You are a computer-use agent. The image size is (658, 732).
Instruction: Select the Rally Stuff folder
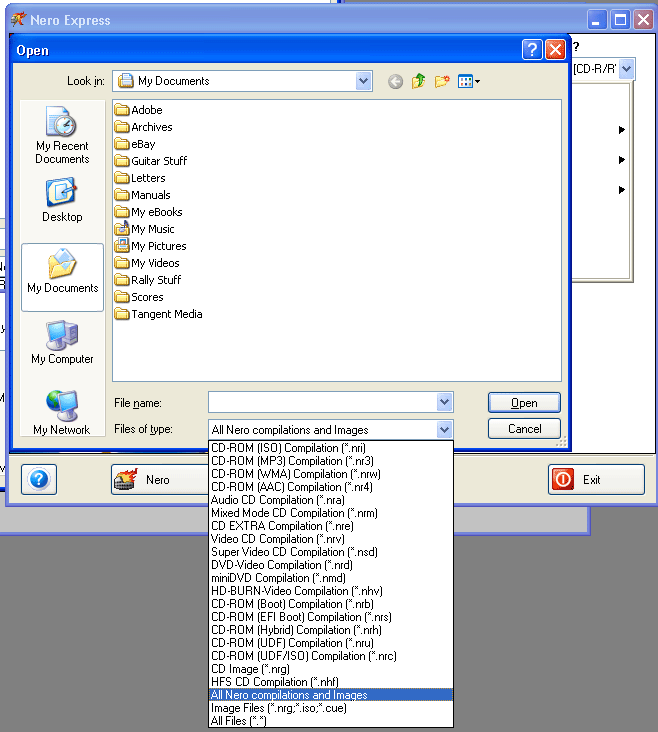tap(148, 280)
